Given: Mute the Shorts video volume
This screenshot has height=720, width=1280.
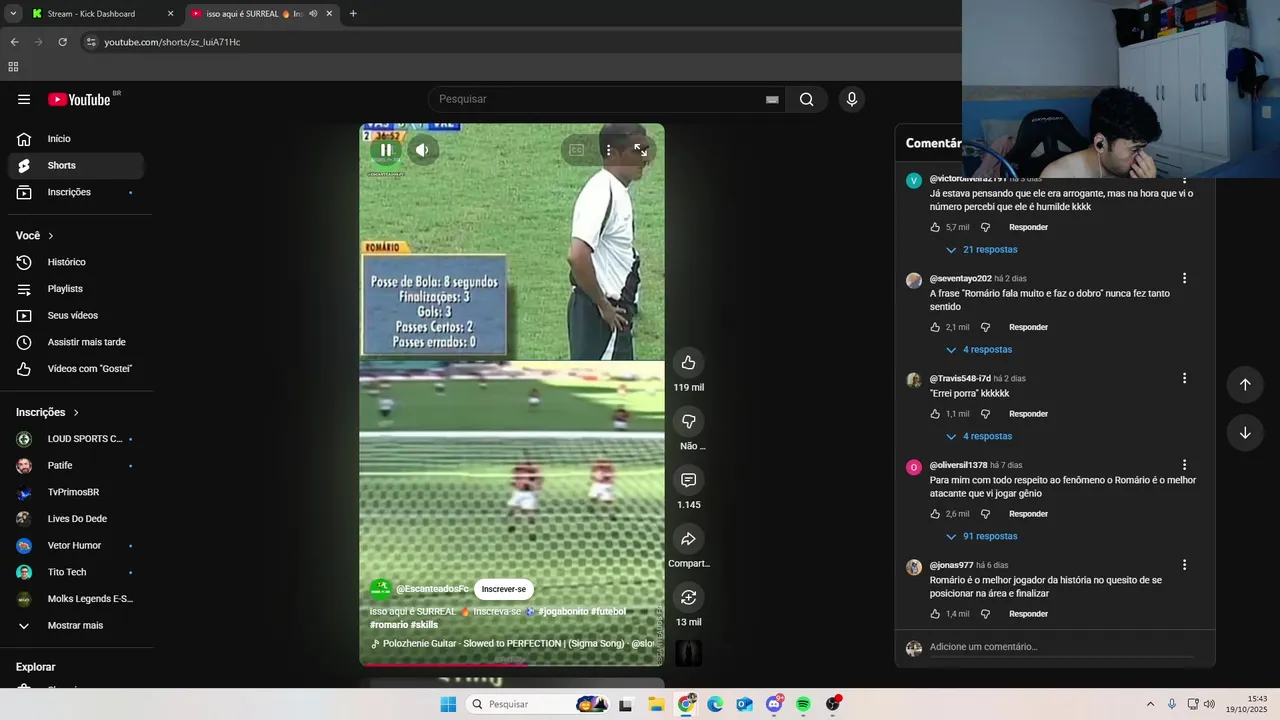Looking at the screenshot, I should [x=422, y=150].
